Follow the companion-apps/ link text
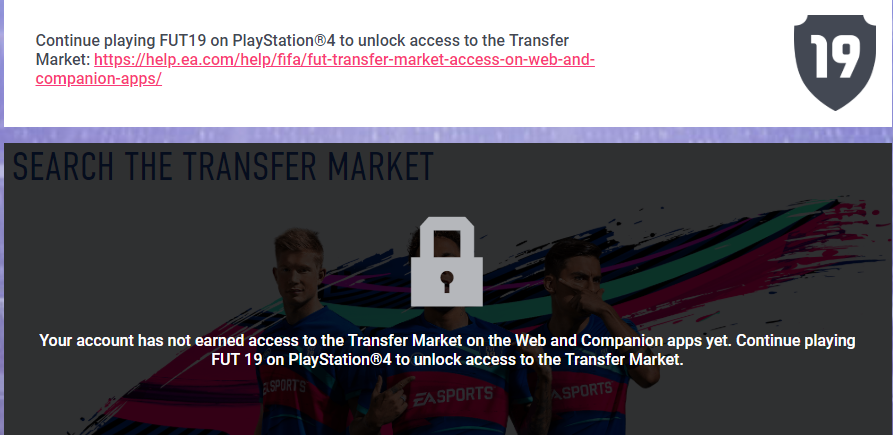The width and height of the screenshot is (893, 435). point(99,79)
